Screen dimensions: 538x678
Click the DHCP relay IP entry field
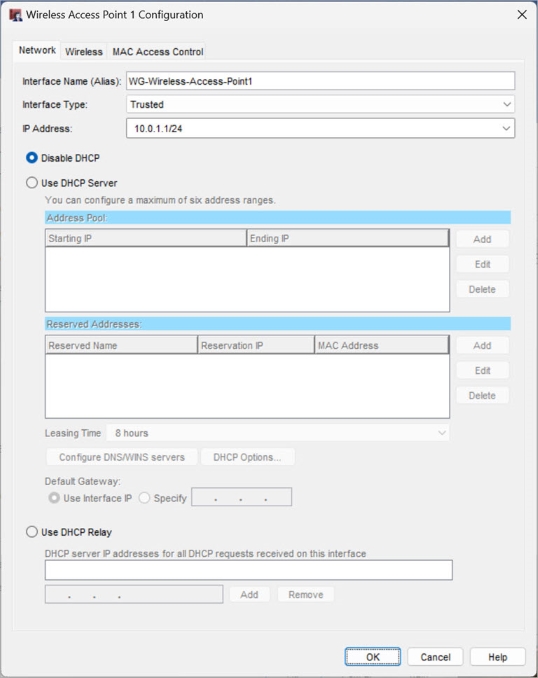coord(134,594)
